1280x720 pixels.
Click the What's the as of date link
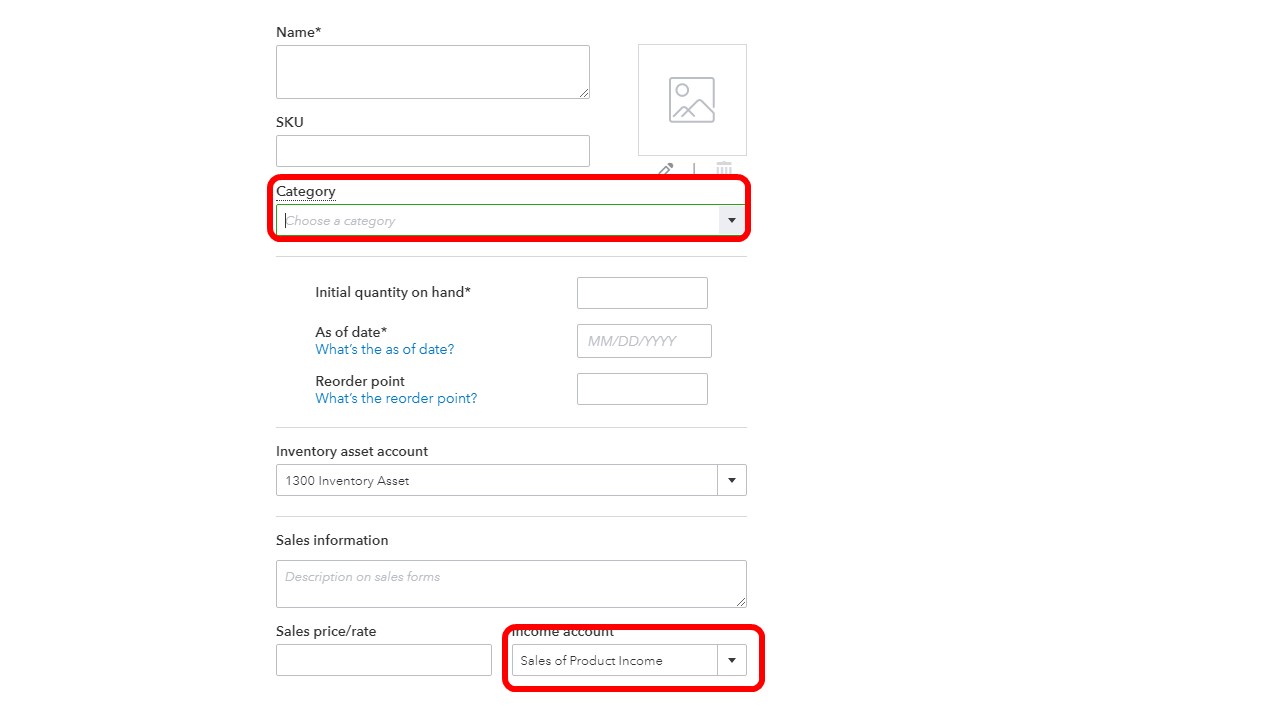click(x=384, y=349)
